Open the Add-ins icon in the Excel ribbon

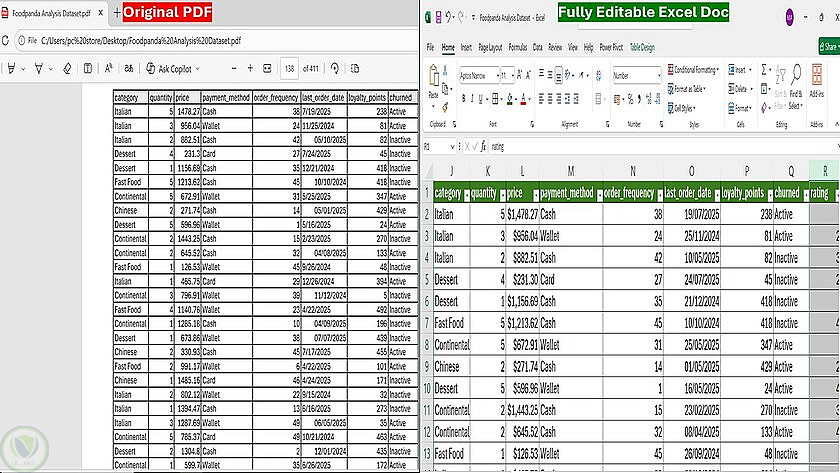click(x=816, y=75)
